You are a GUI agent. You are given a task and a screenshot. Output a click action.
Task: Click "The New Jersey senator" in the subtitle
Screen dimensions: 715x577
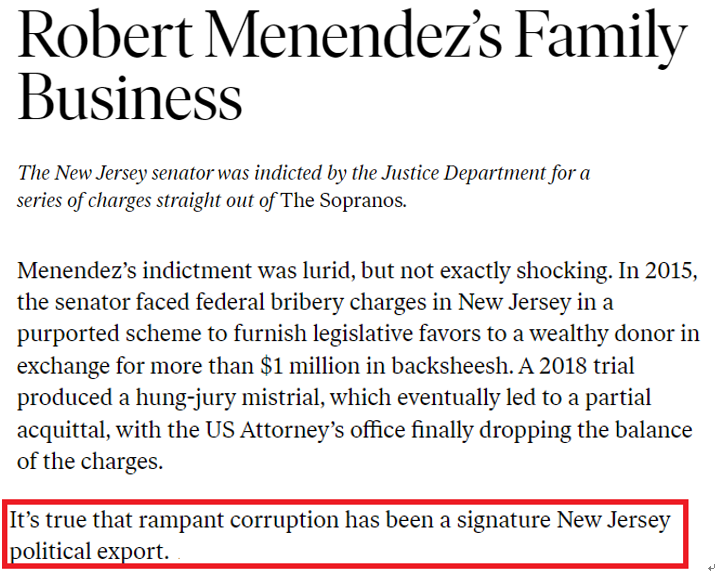(115, 173)
